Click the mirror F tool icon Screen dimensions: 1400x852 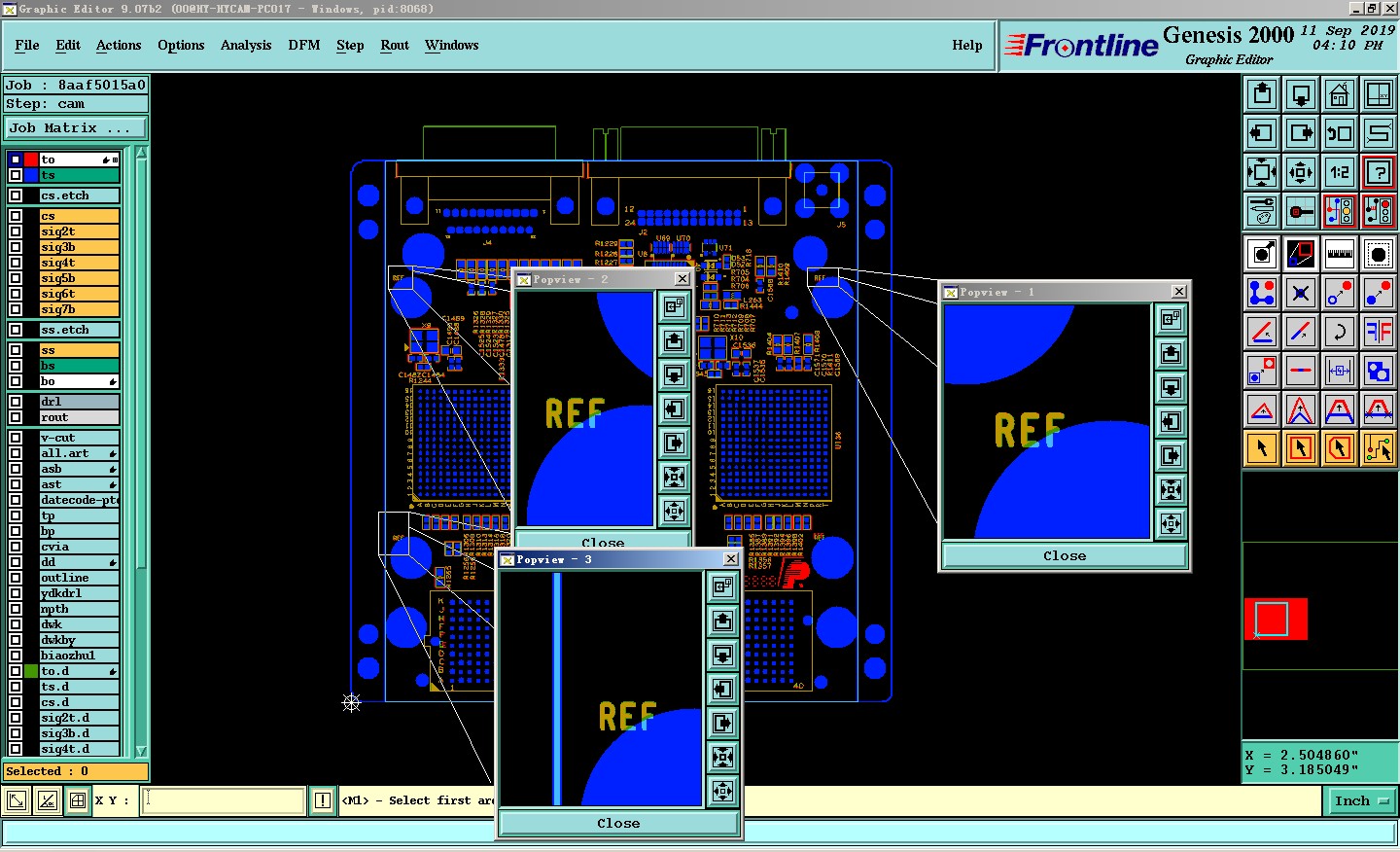(1379, 332)
